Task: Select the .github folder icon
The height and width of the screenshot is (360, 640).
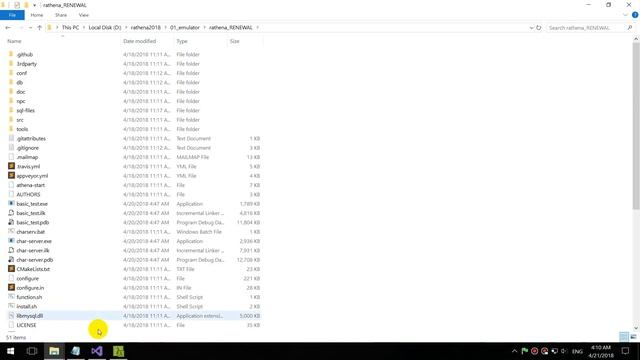Action: pos(11,54)
